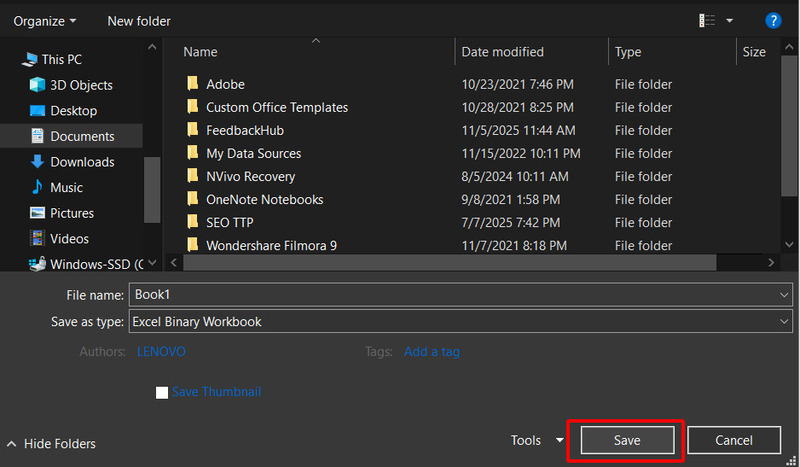Click New folder in the toolbar

(x=139, y=21)
